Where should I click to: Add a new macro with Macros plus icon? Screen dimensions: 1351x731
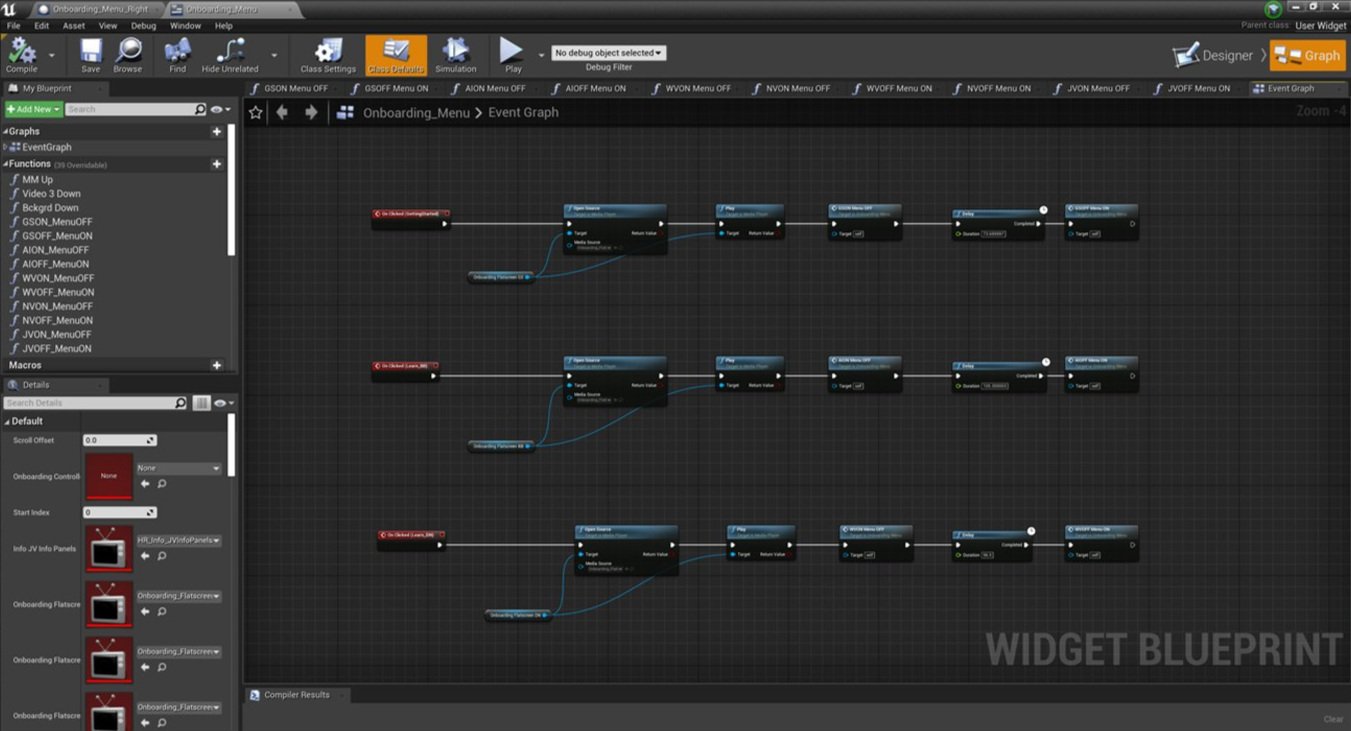pyautogui.click(x=217, y=365)
